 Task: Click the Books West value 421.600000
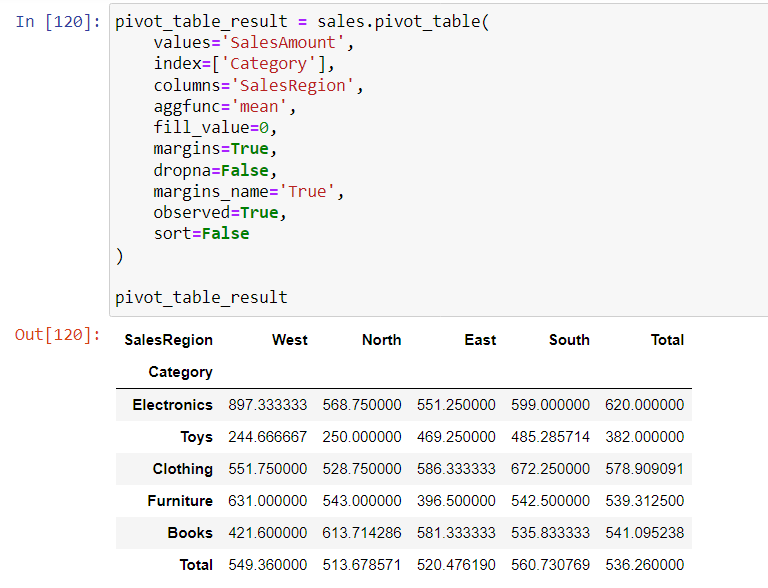click(267, 533)
